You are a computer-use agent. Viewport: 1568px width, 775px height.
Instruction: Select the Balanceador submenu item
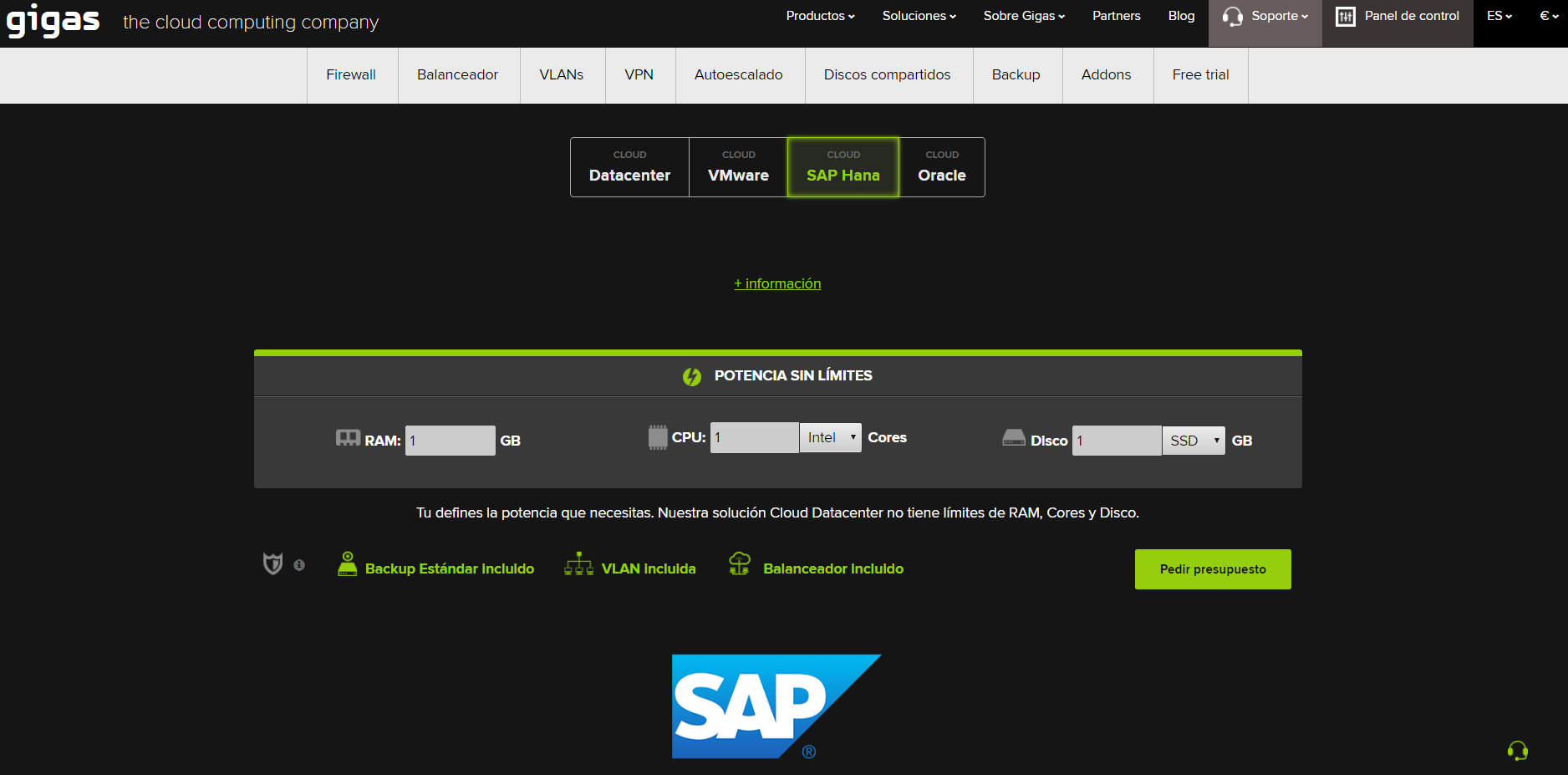pyautogui.click(x=457, y=75)
